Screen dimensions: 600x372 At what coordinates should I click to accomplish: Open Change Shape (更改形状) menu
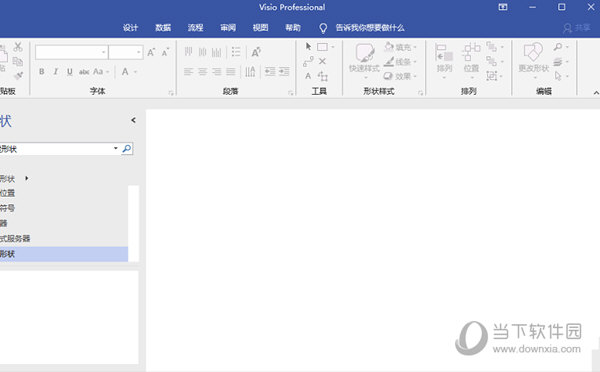coord(533,60)
